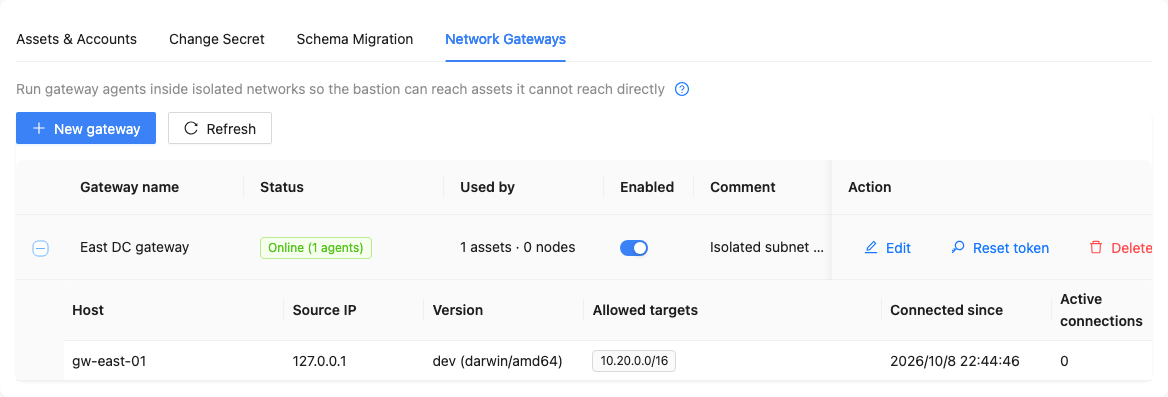Delete the East DC gateway
Viewport: 1168px width, 397px height.
coord(1121,248)
